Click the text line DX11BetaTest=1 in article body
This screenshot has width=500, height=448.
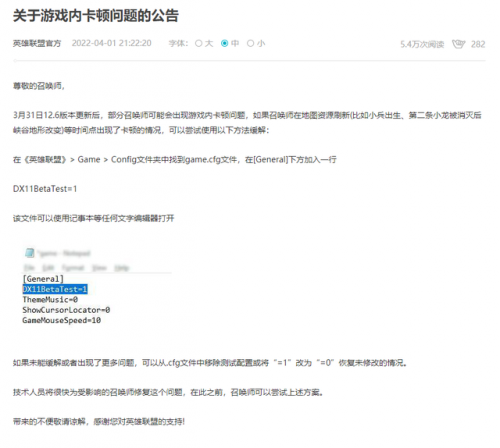pos(45,189)
